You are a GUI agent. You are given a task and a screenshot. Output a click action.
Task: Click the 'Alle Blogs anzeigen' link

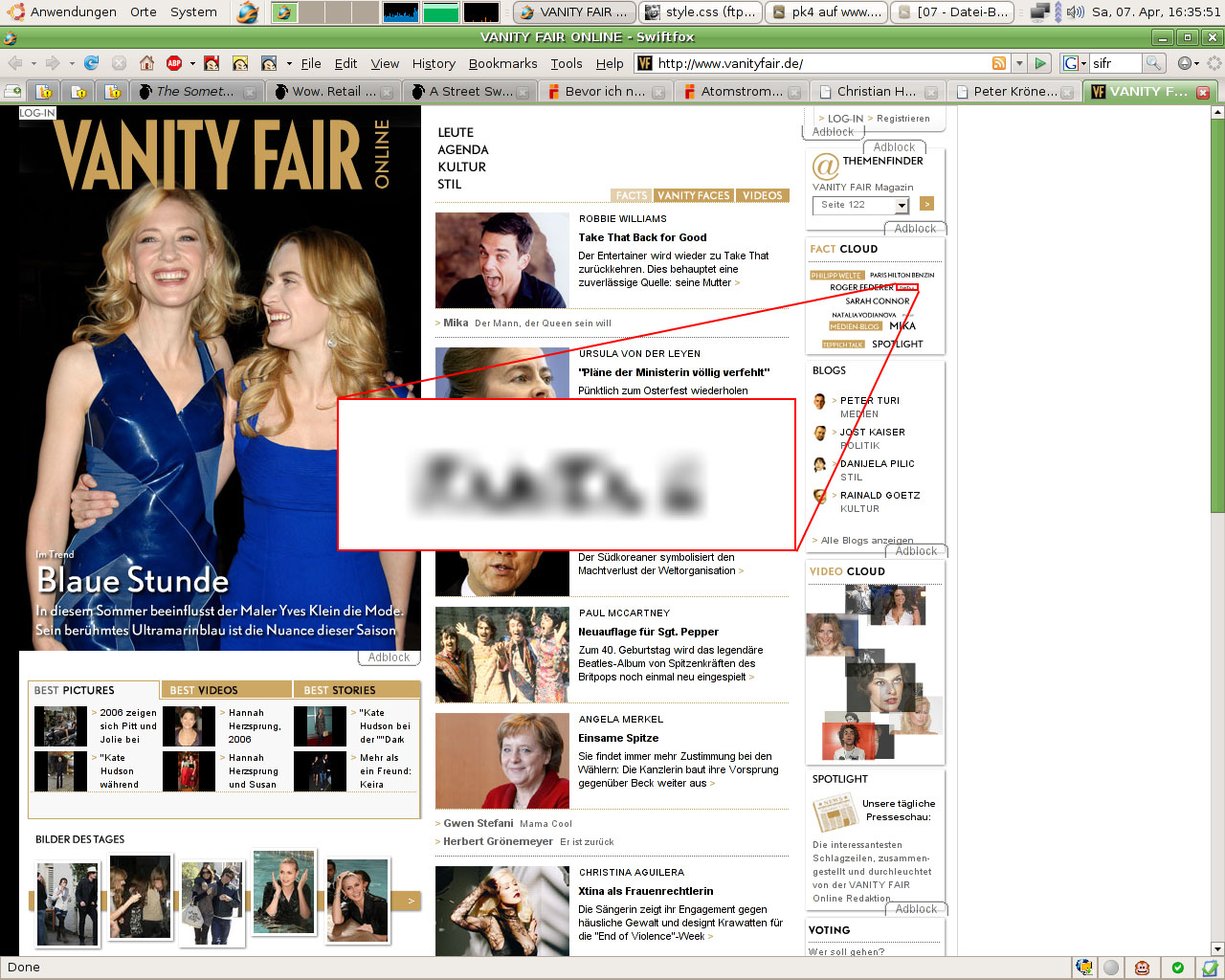[867, 541]
